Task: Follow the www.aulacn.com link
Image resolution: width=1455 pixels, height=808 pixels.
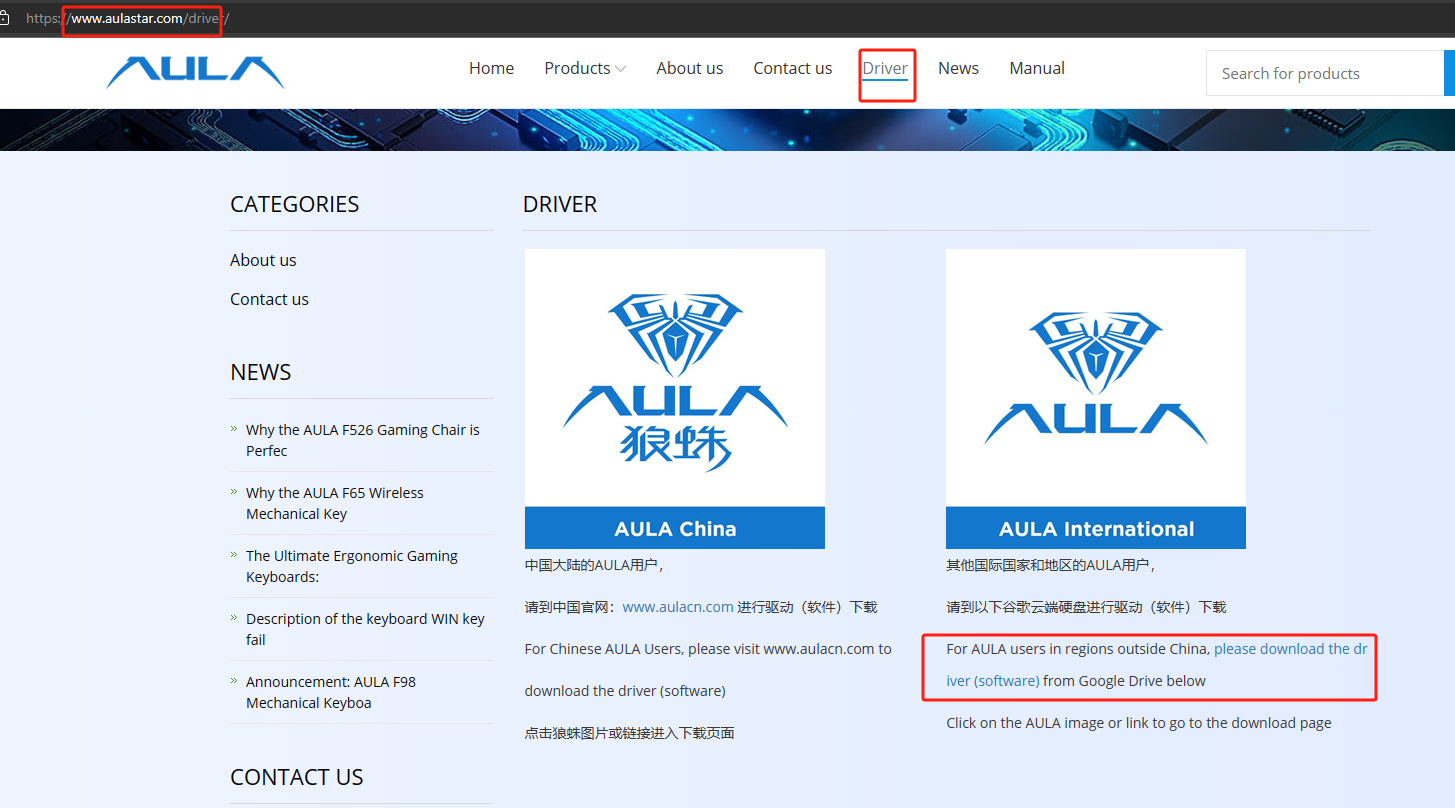Action: pyautogui.click(x=678, y=607)
